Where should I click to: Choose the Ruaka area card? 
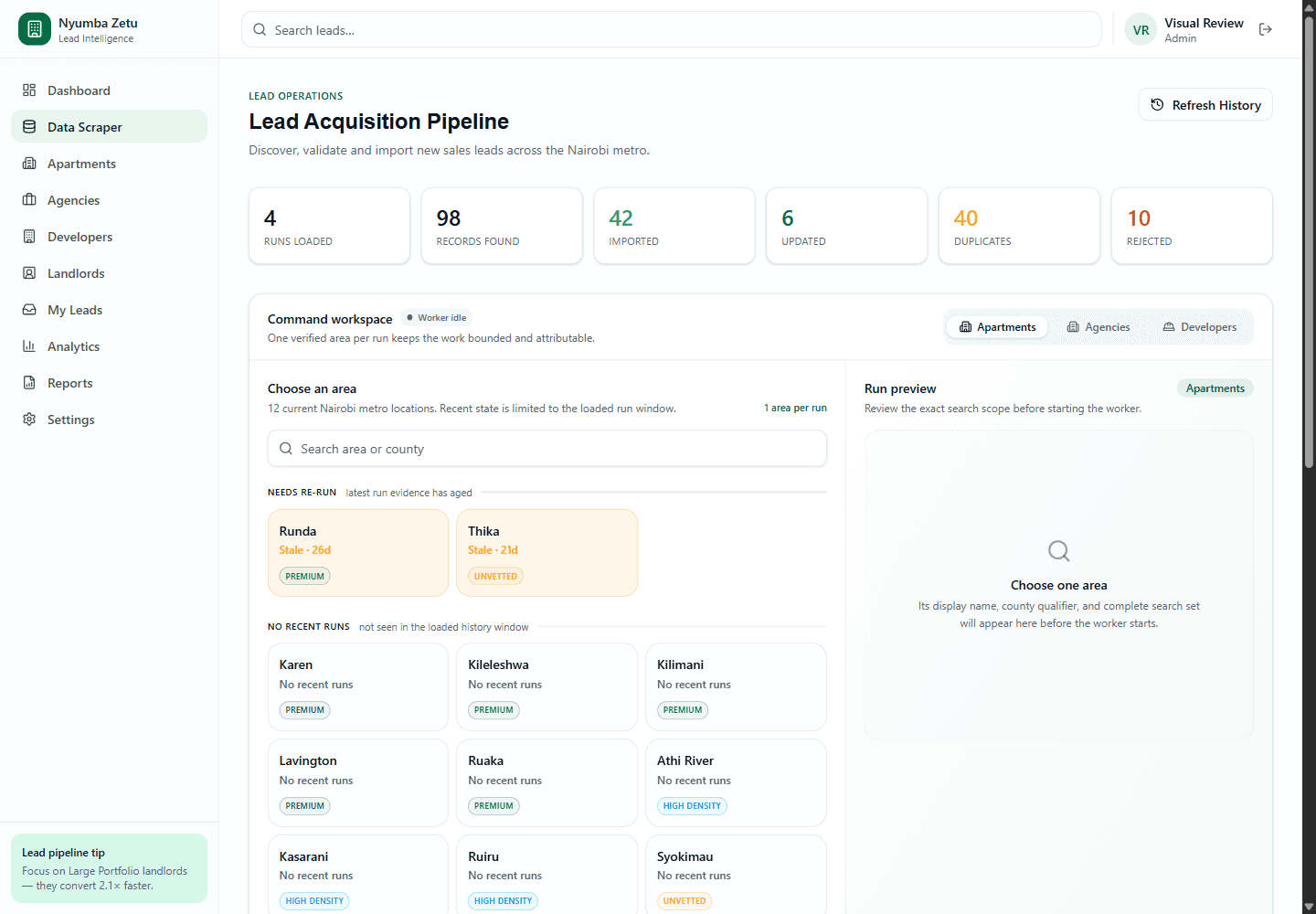pyautogui.click(x=547, y=782)
